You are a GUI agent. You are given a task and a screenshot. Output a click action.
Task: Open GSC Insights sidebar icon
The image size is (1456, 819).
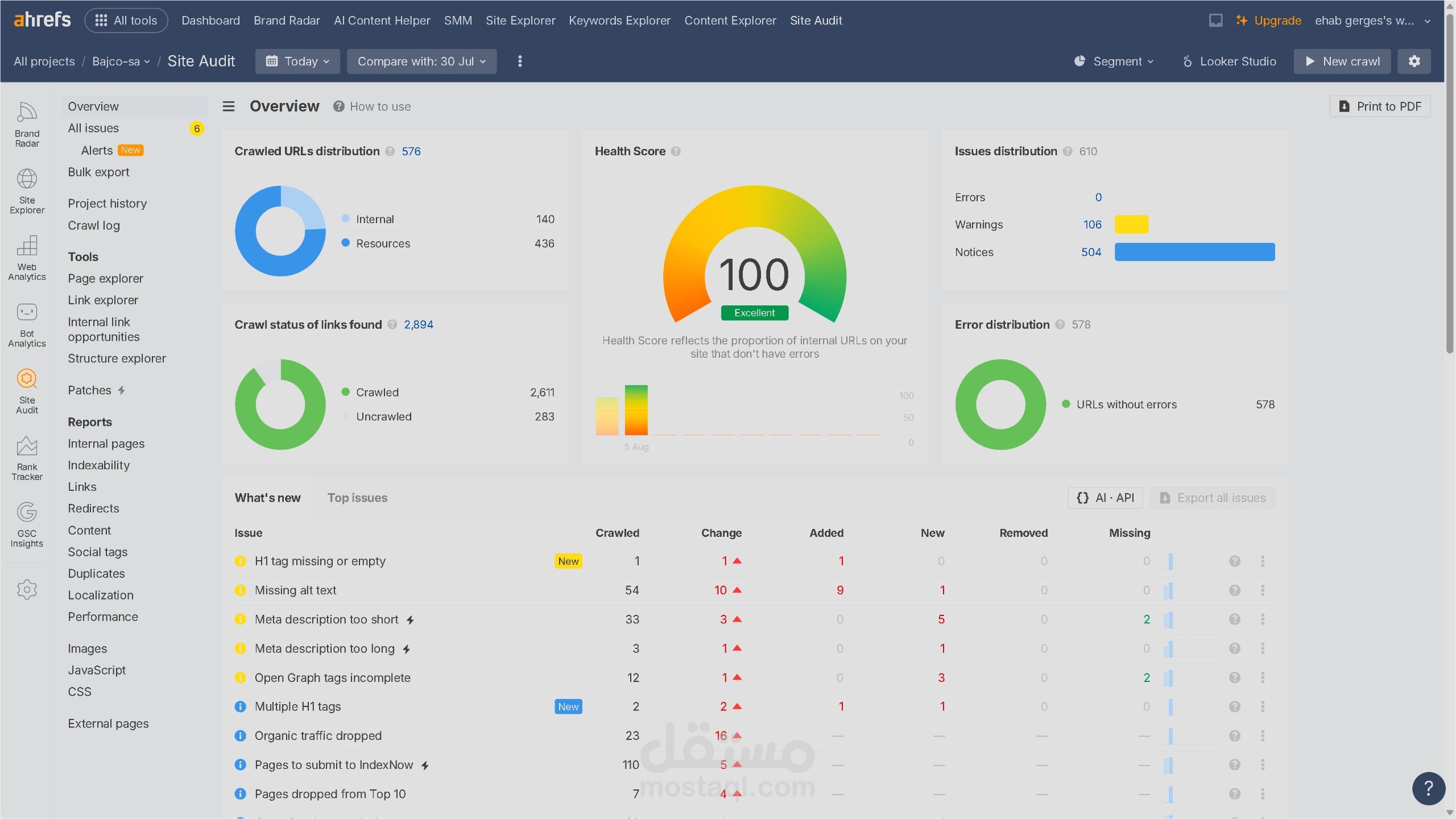pyautogui.click(x=27, y=525)
